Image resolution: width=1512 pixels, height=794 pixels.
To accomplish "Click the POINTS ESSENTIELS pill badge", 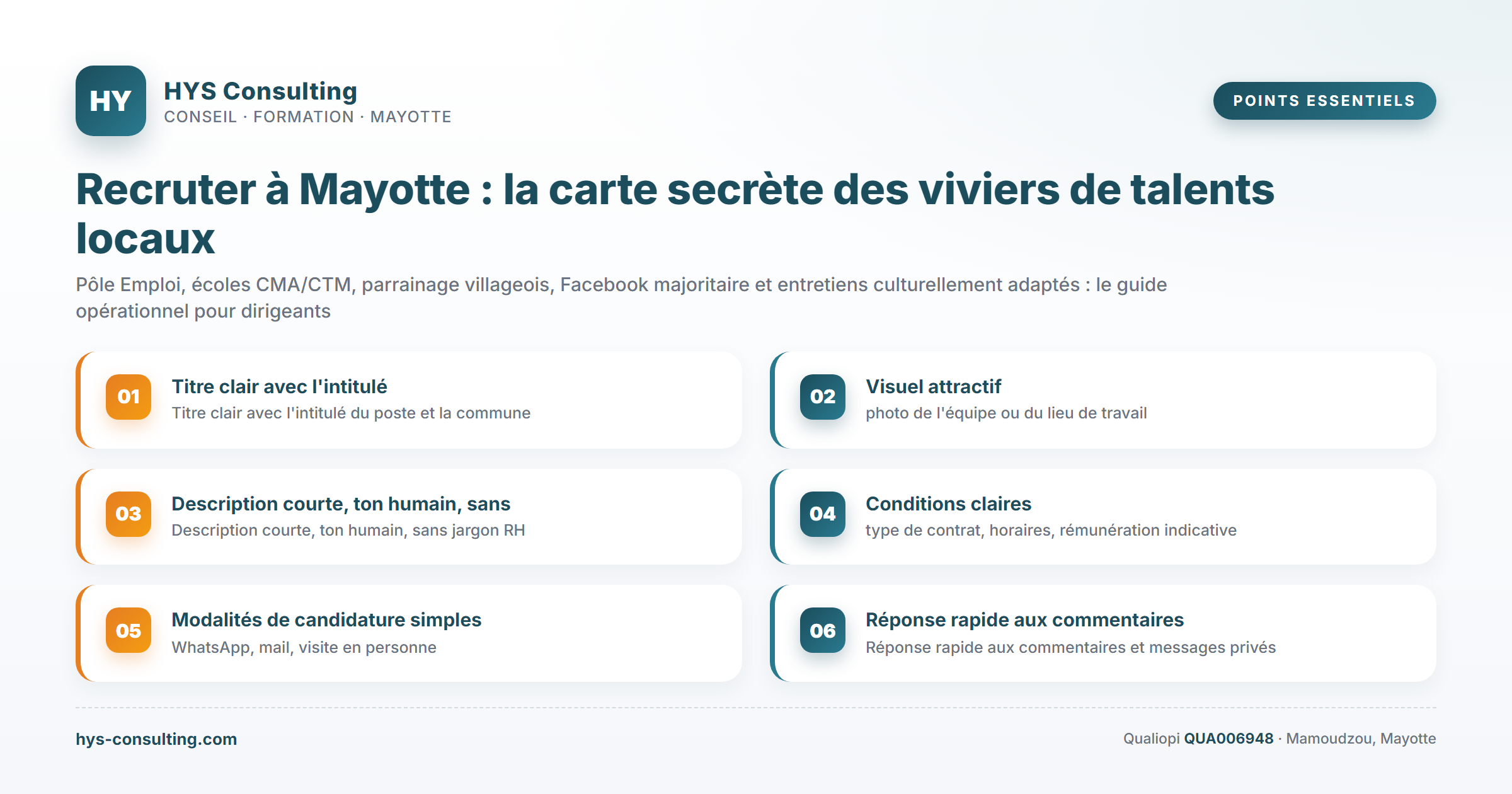I will click(1324, 101).
